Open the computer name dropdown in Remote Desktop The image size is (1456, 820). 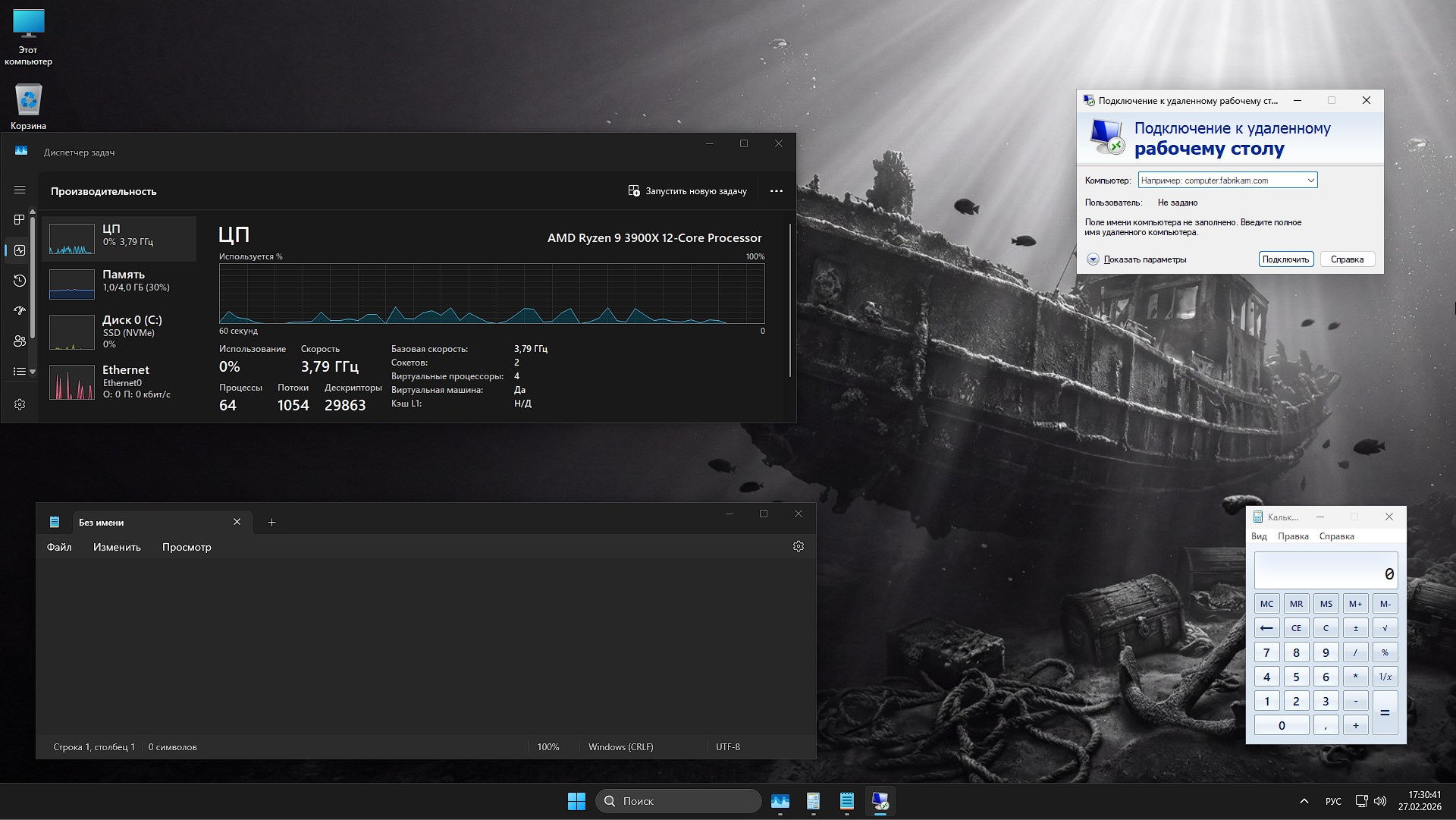point(1310,180)
